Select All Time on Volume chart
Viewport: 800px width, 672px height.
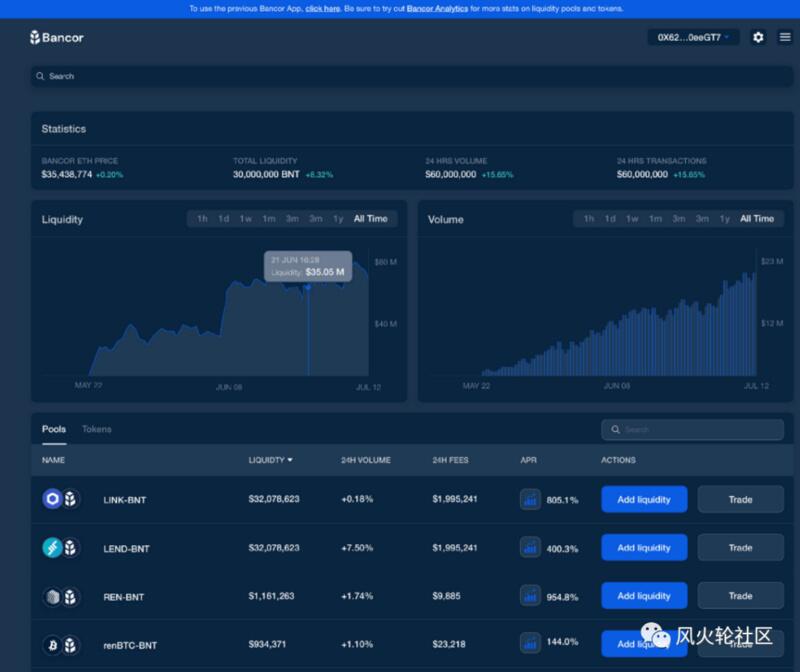[x=757, y=218]
